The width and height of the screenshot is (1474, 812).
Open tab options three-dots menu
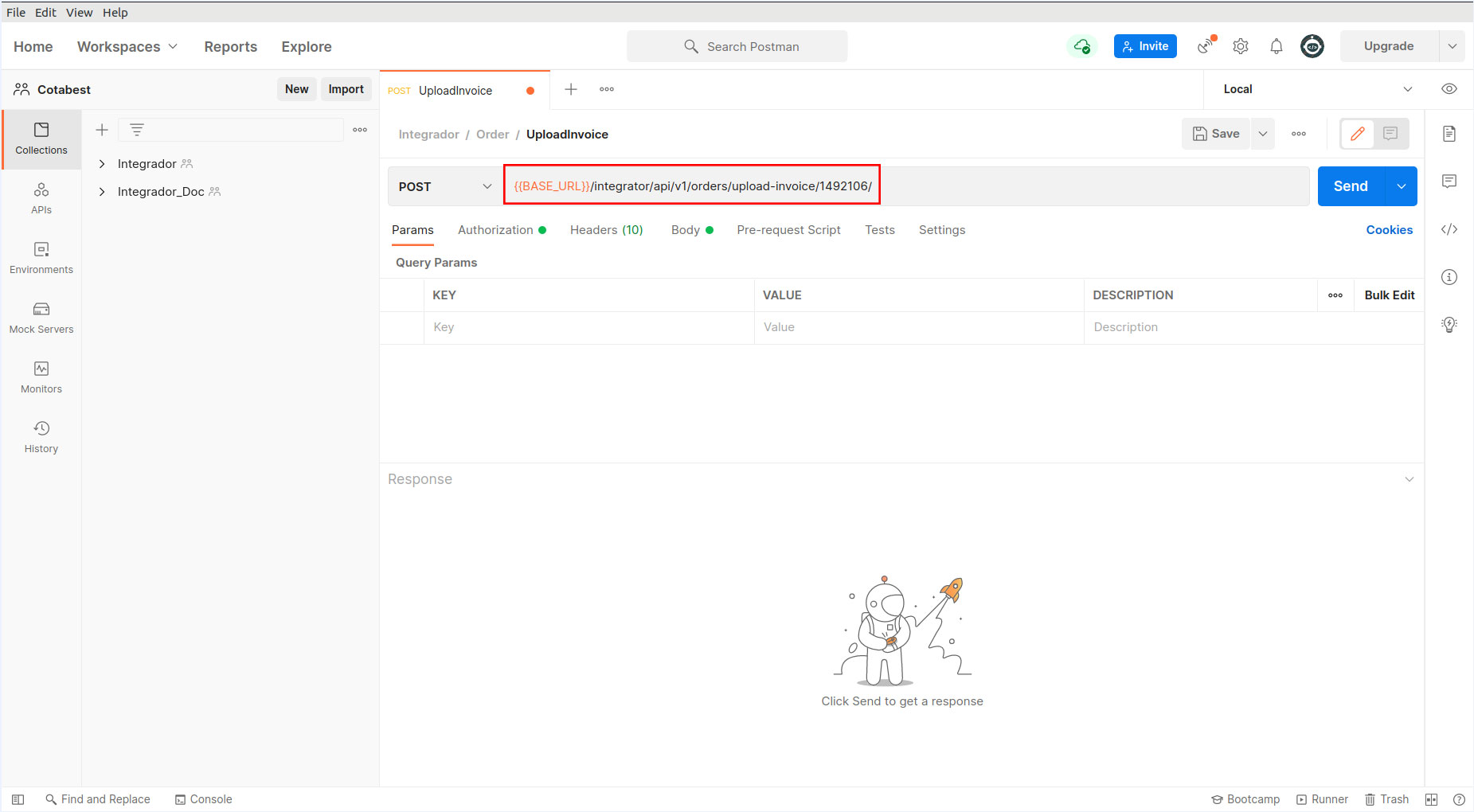(x=607, y=89)
